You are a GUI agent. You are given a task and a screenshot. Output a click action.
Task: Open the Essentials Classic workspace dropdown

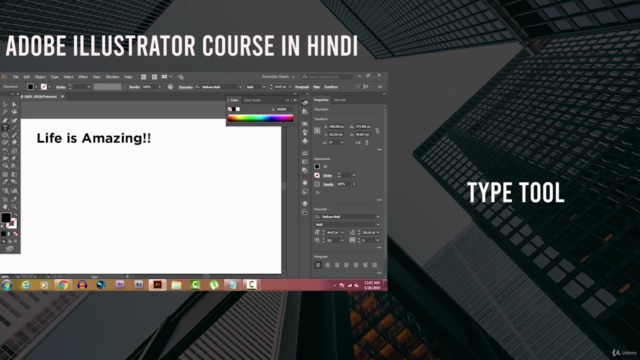[278, 77]
